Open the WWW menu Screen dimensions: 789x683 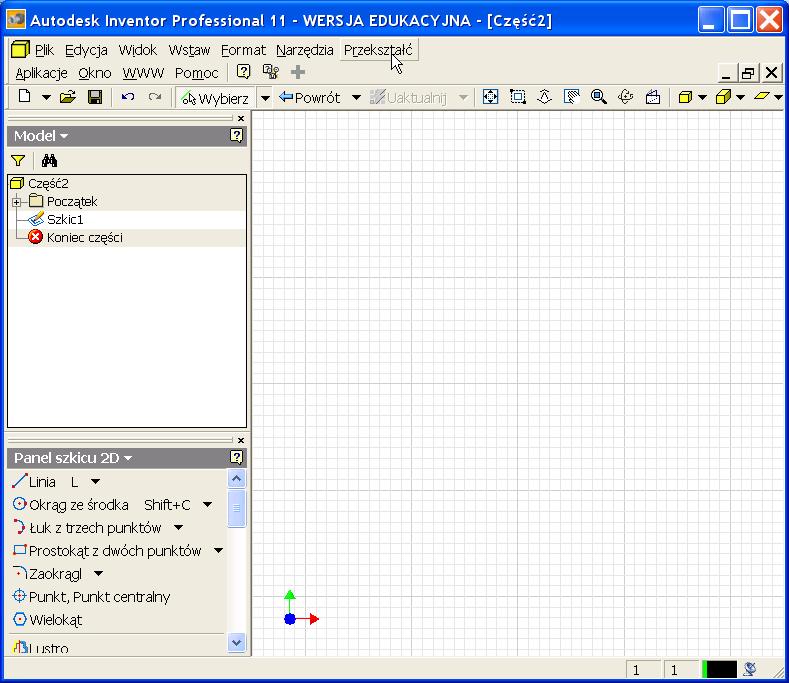click(143, 73)
